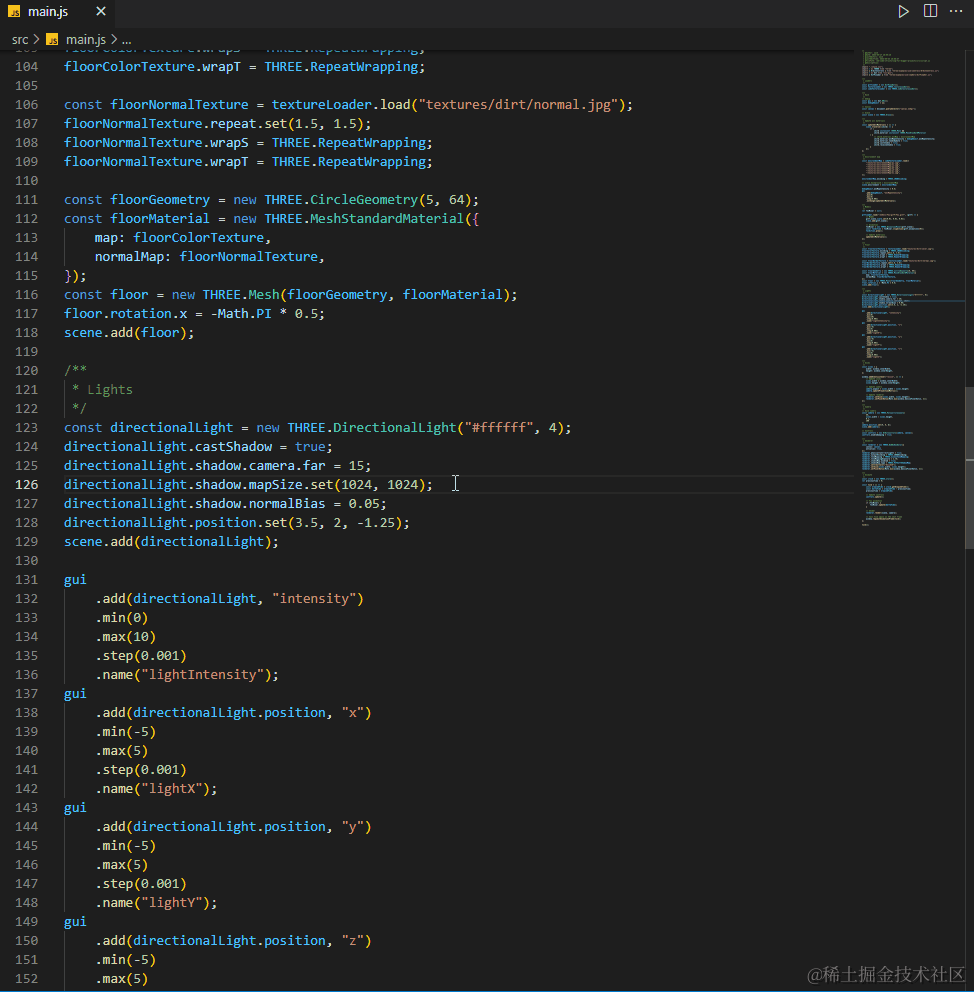Viewport: 974px width, 992px height.
Task: Click floorNormalTexture.repeat.set on line 107
Action: tap(175, 123)
